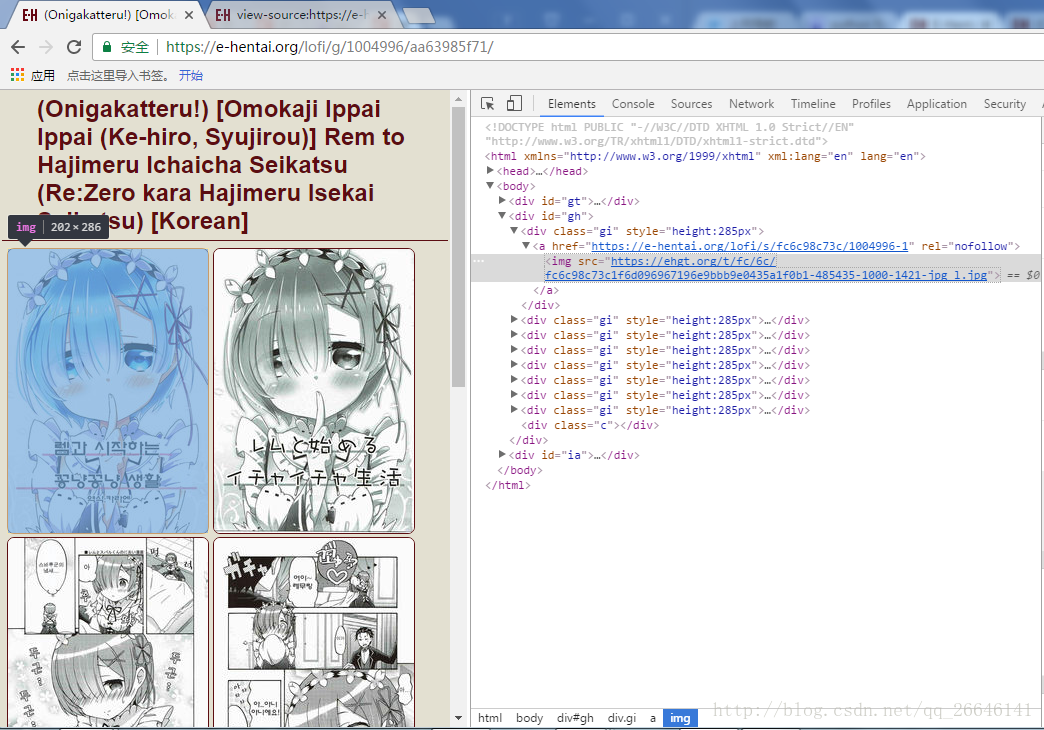Select the closing </a> tag row

tap(545, 290)
